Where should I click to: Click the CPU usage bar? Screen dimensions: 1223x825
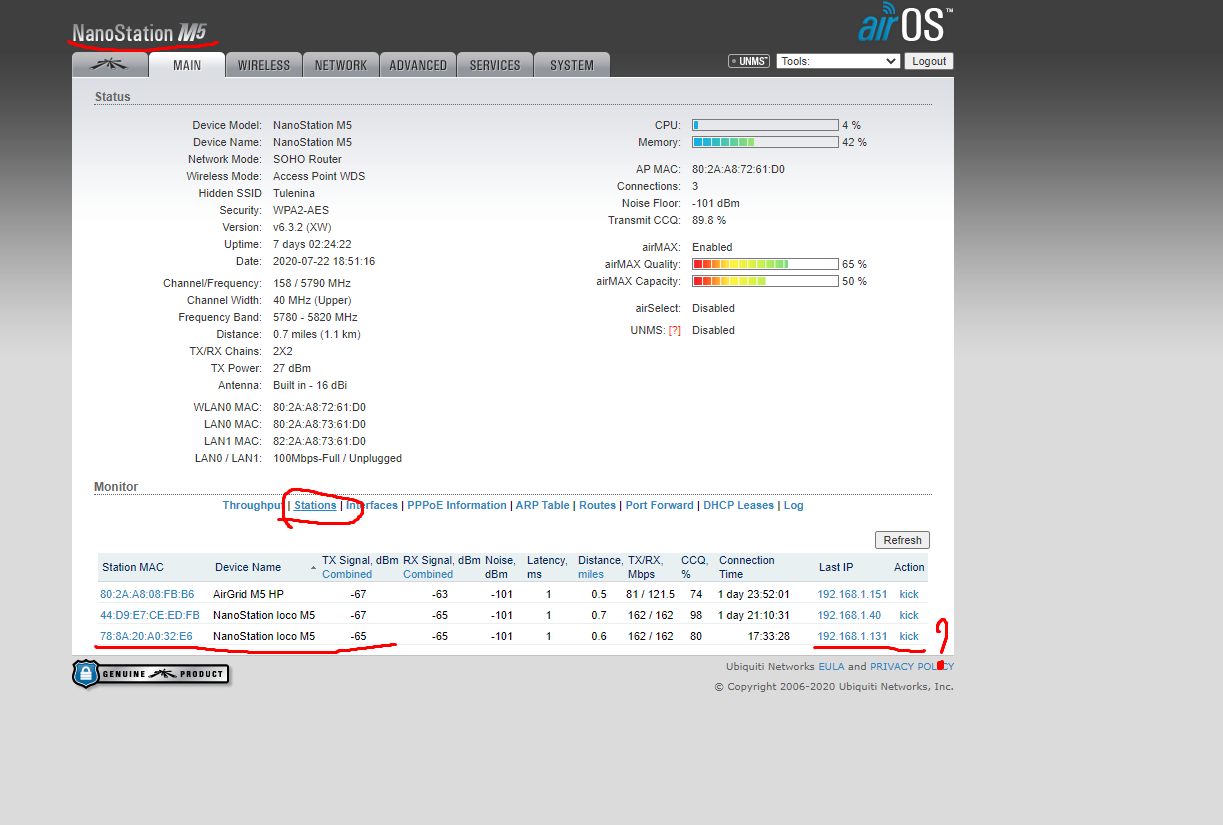point(765,125)
